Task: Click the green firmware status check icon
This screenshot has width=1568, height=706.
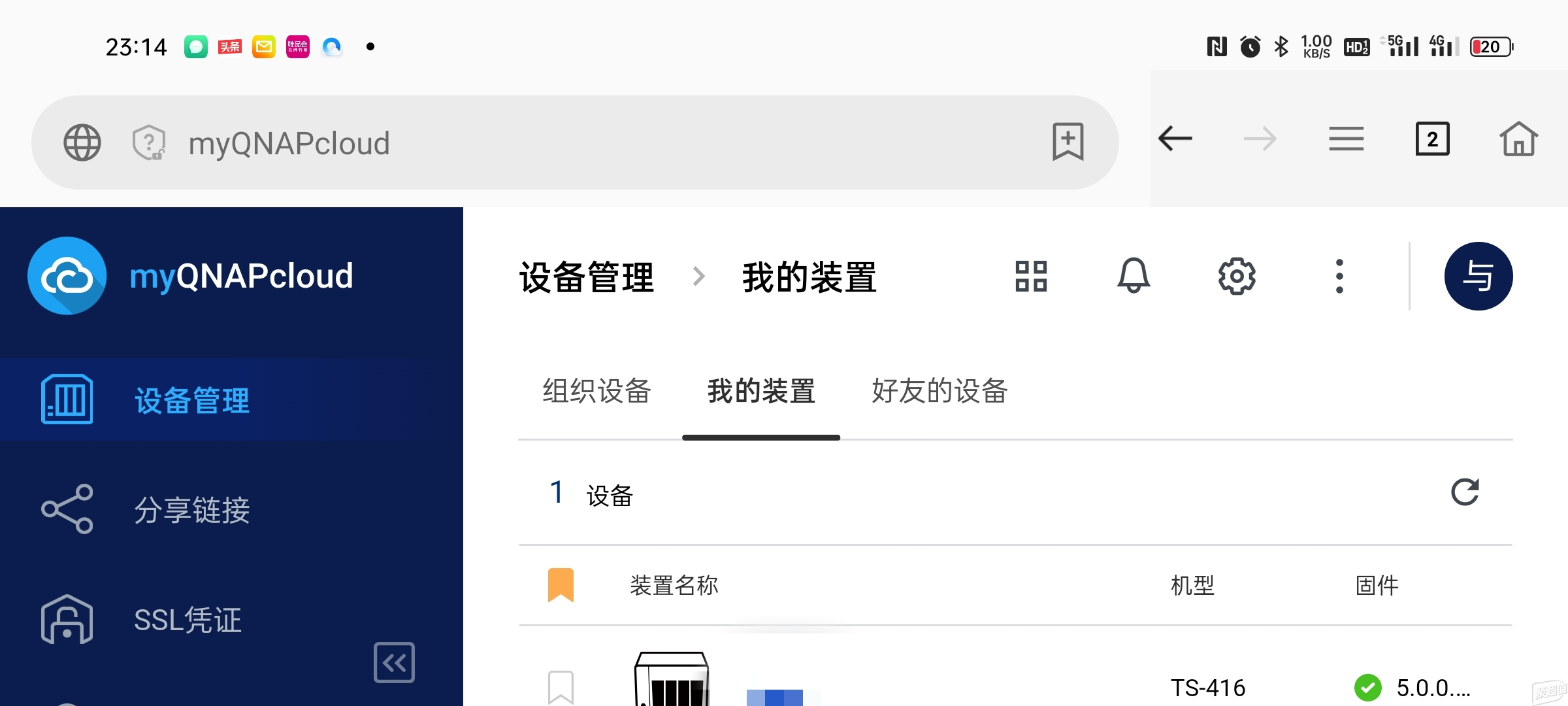Action: coord(1367,688)
